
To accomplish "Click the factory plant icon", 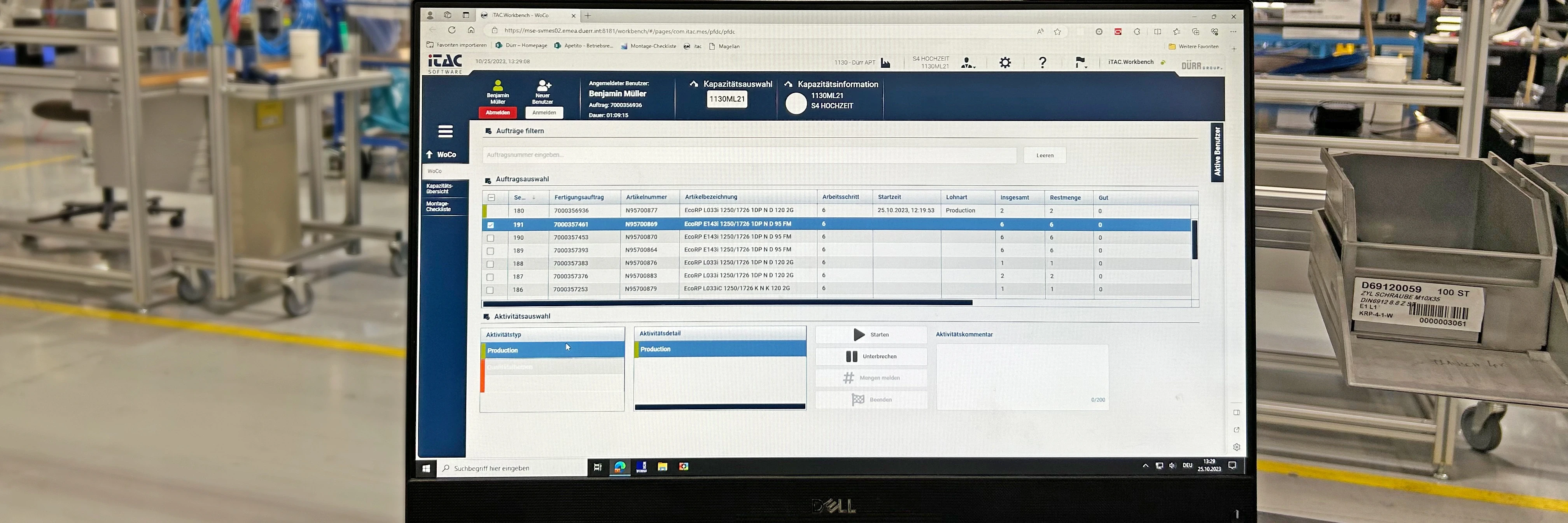I will tap(885, 63).
